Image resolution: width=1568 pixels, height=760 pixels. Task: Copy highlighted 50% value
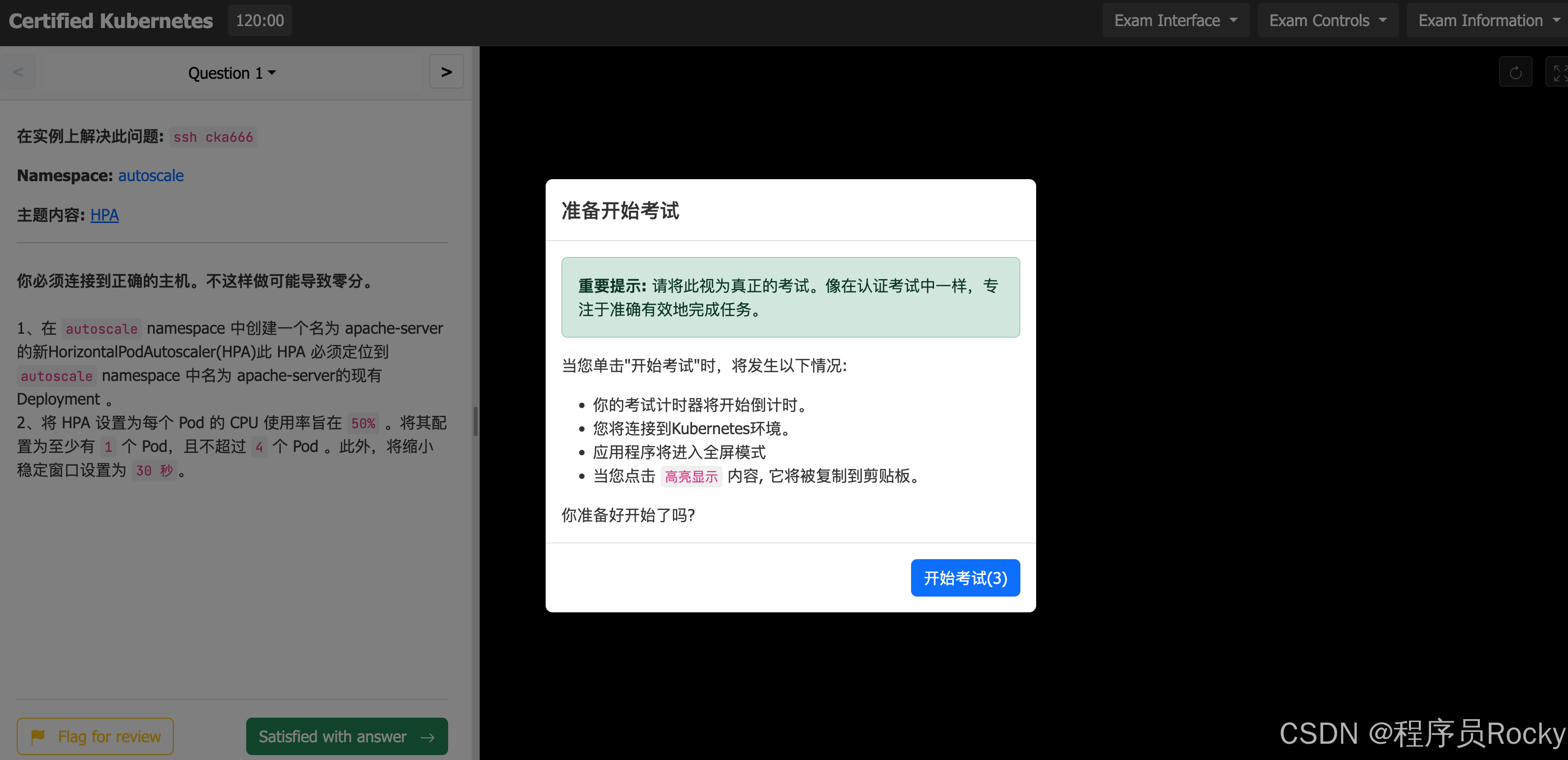click(363, 423)
